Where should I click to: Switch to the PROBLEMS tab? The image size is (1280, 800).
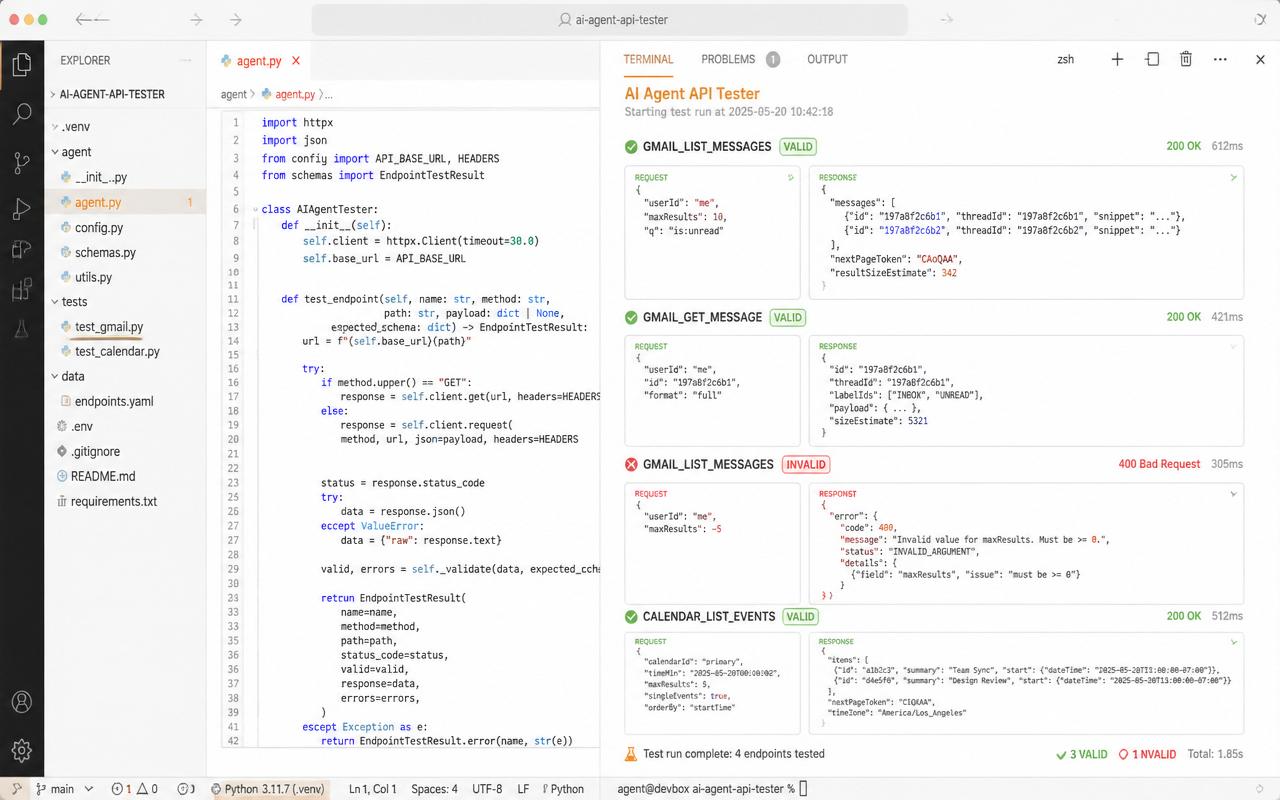pos(728,59)
